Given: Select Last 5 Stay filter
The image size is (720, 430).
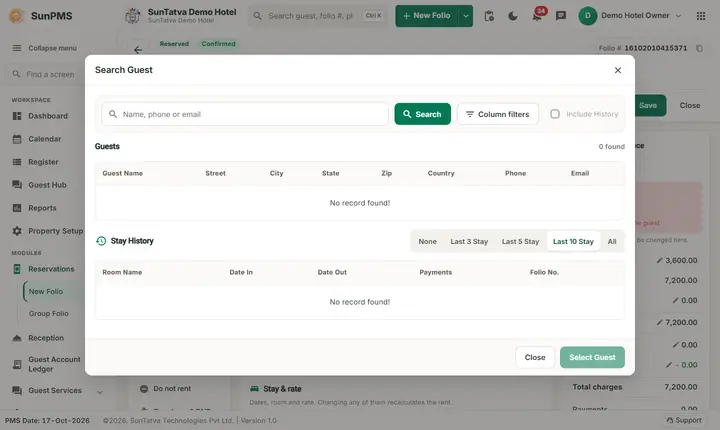Looking at the screenshot, I should [x=520, y=241].
